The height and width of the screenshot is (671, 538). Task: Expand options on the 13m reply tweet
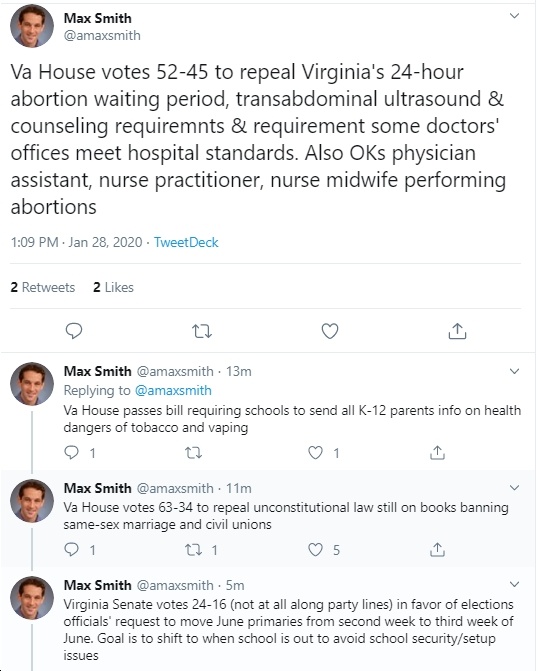[x=514, y=371]
